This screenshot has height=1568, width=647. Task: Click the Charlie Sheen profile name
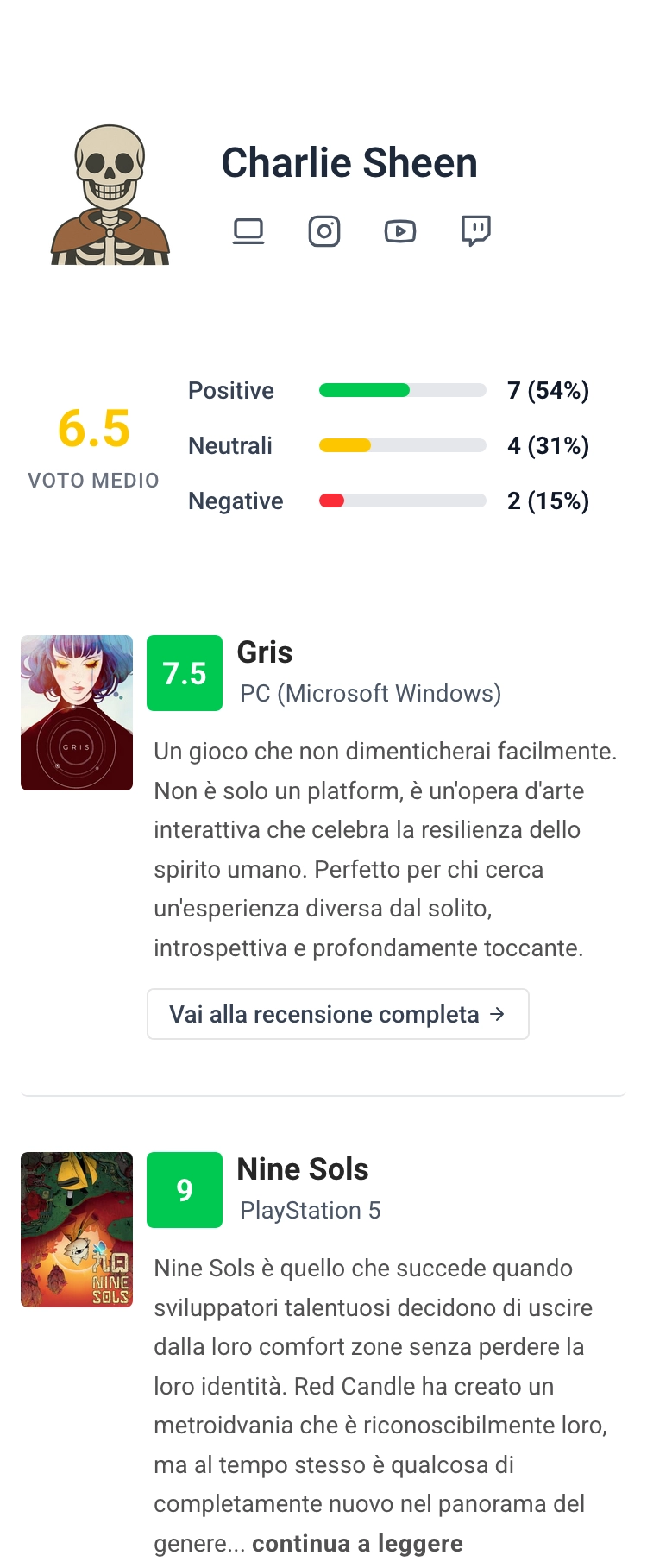[x=349, y=162]
